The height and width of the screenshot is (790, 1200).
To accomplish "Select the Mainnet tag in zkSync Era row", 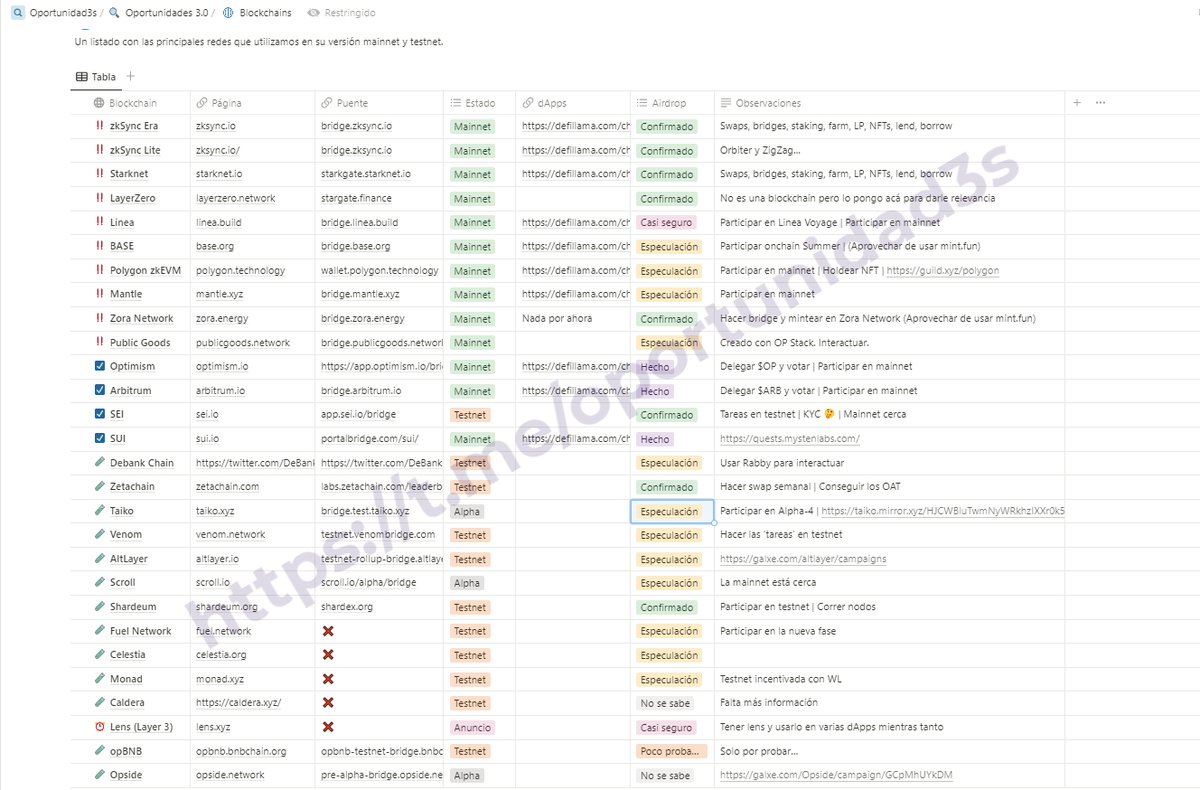I will point(472,127).
